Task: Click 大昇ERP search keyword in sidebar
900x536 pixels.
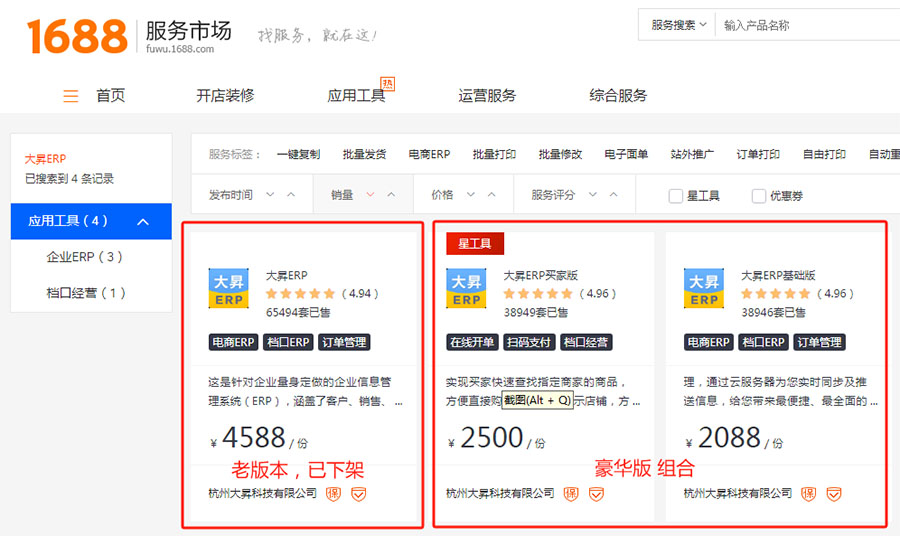Action: (x=45, y=159)
